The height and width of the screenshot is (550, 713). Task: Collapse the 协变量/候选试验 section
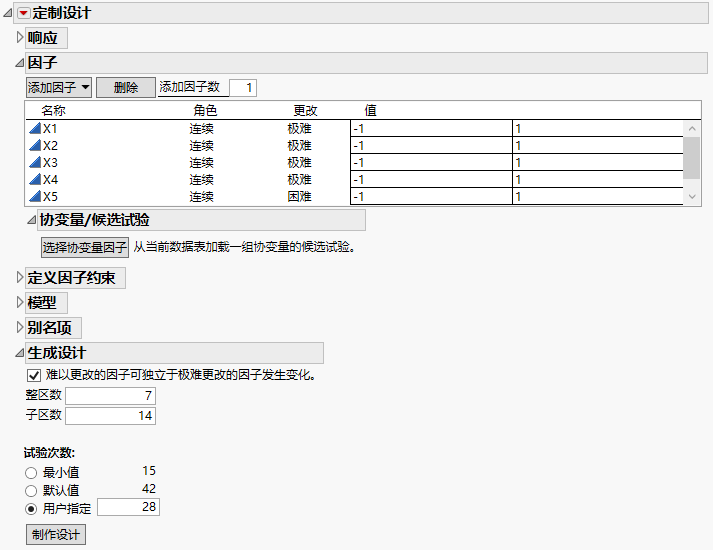pyautogui.click(x=31, y=220)
